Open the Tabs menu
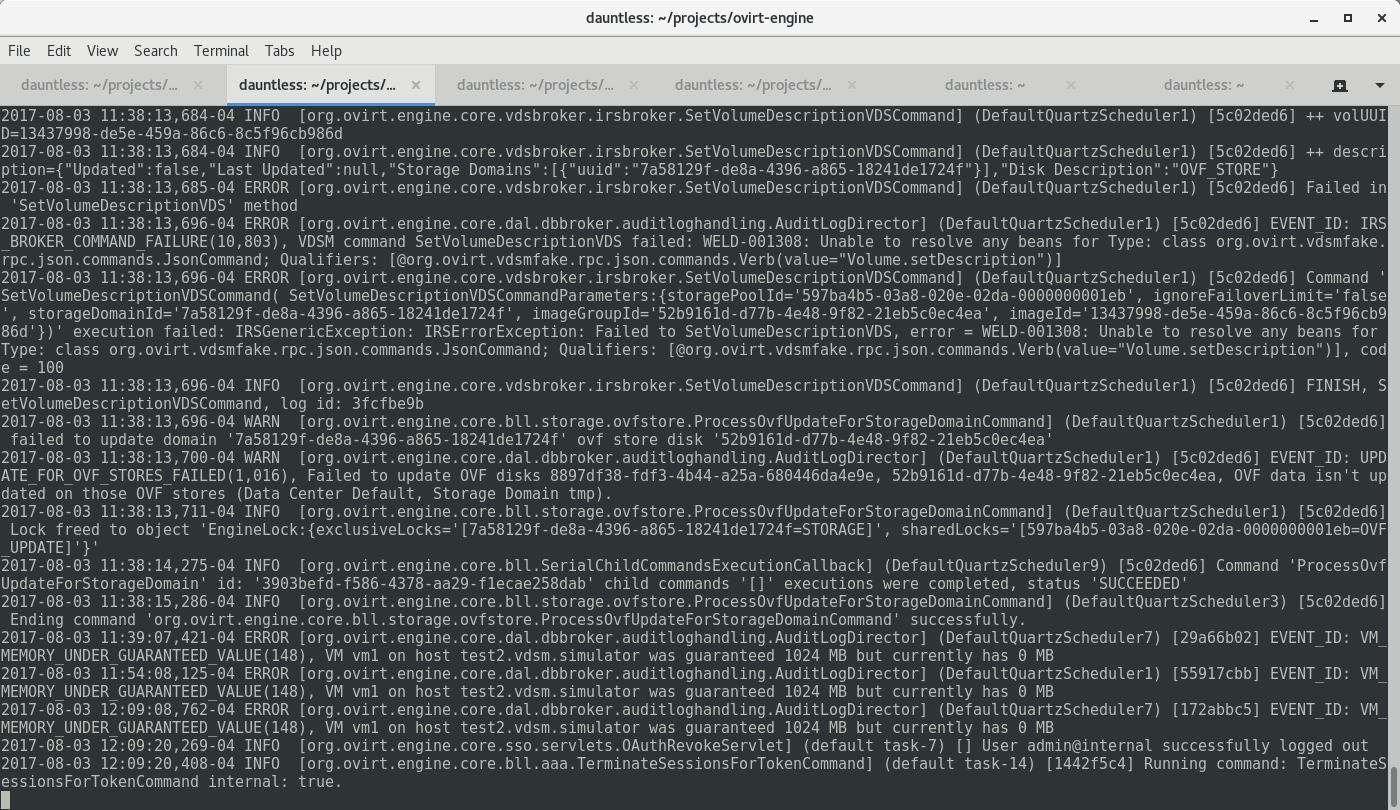This screenshot has width=1400, height=810. (279, 50)
